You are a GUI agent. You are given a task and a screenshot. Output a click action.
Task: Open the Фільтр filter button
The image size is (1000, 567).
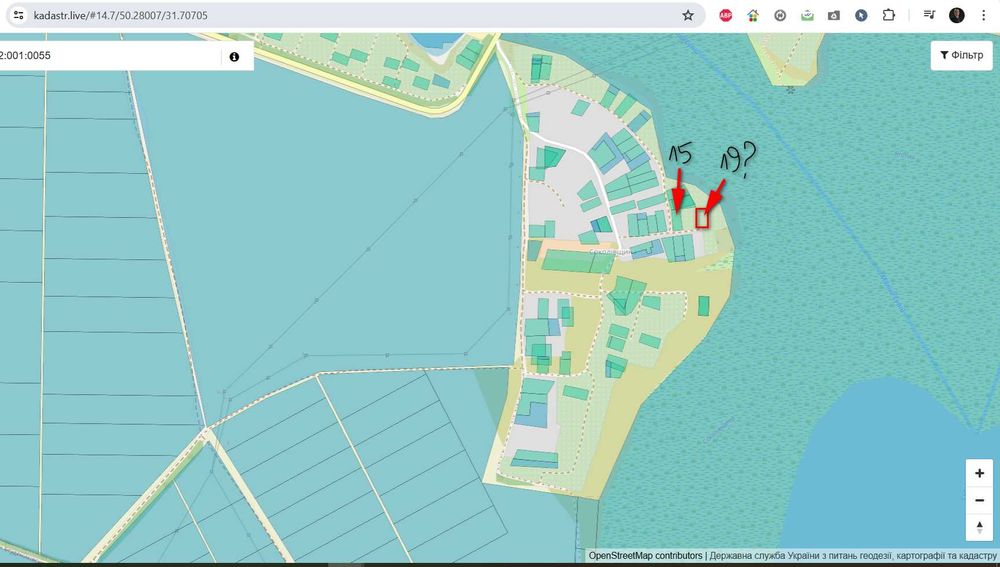coord(962,55)
